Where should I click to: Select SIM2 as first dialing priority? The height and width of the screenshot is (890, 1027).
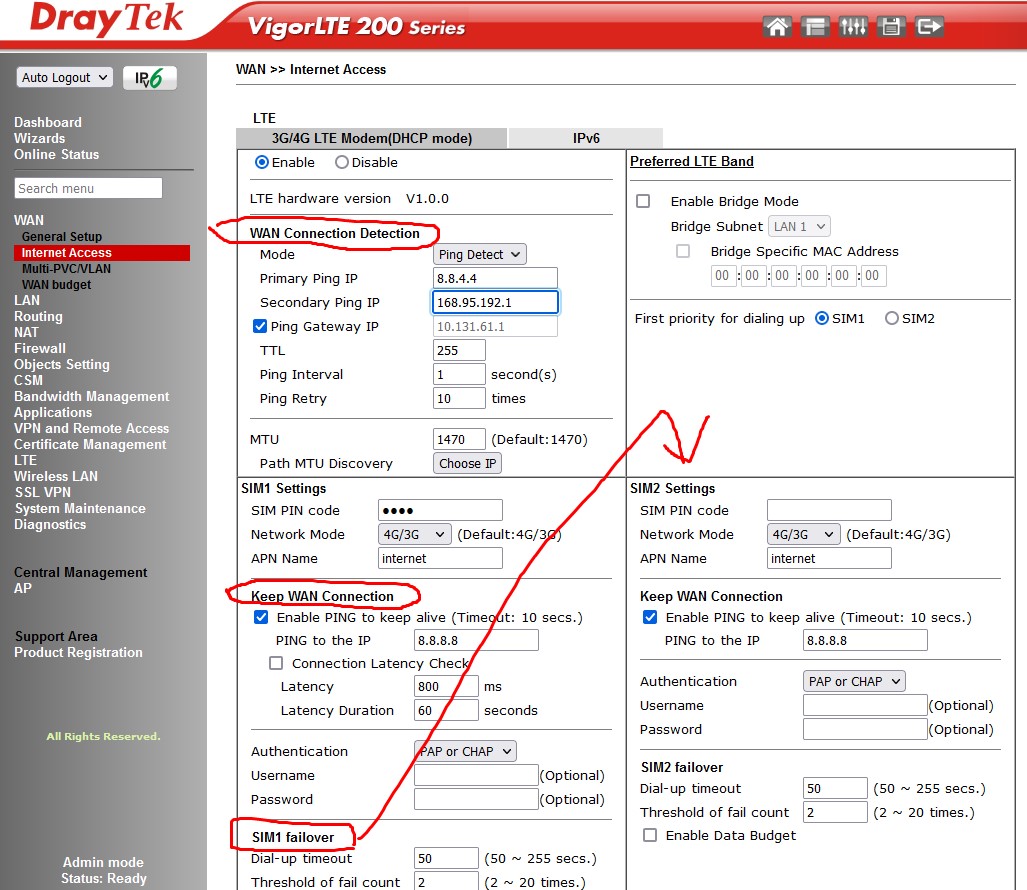click(x=892, y=319)
